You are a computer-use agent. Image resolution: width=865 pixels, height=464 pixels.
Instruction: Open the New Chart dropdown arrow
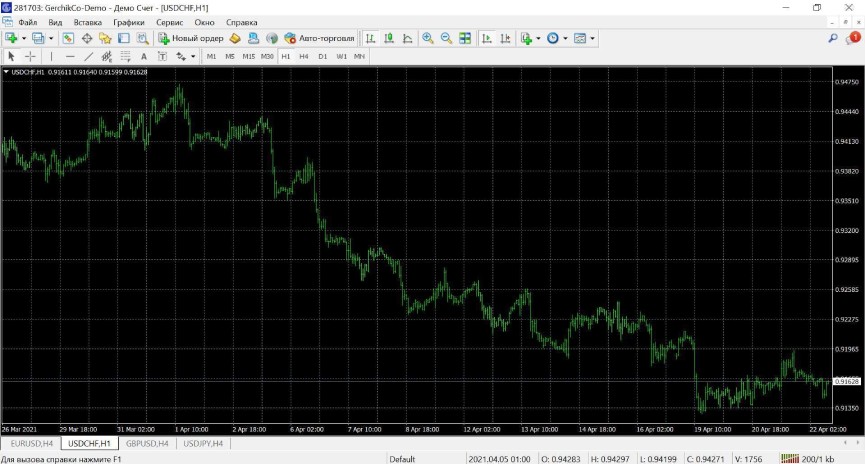tap(24, 39)
